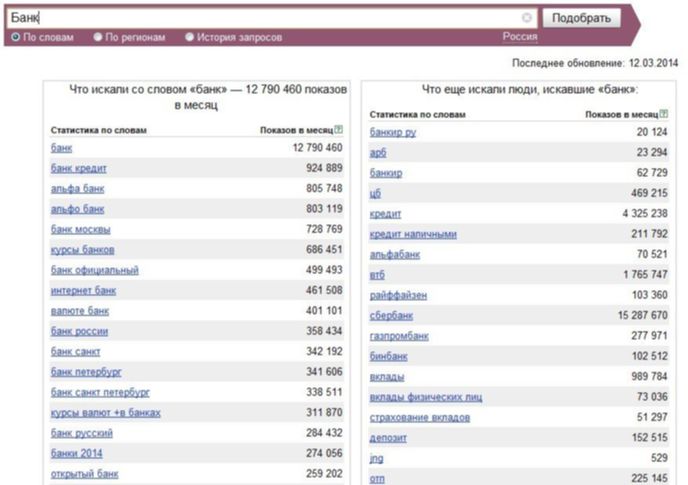Click the value '1 765 747' for втб
The height and width of the screenshot is (485, 688).
(x=645, y=274)
